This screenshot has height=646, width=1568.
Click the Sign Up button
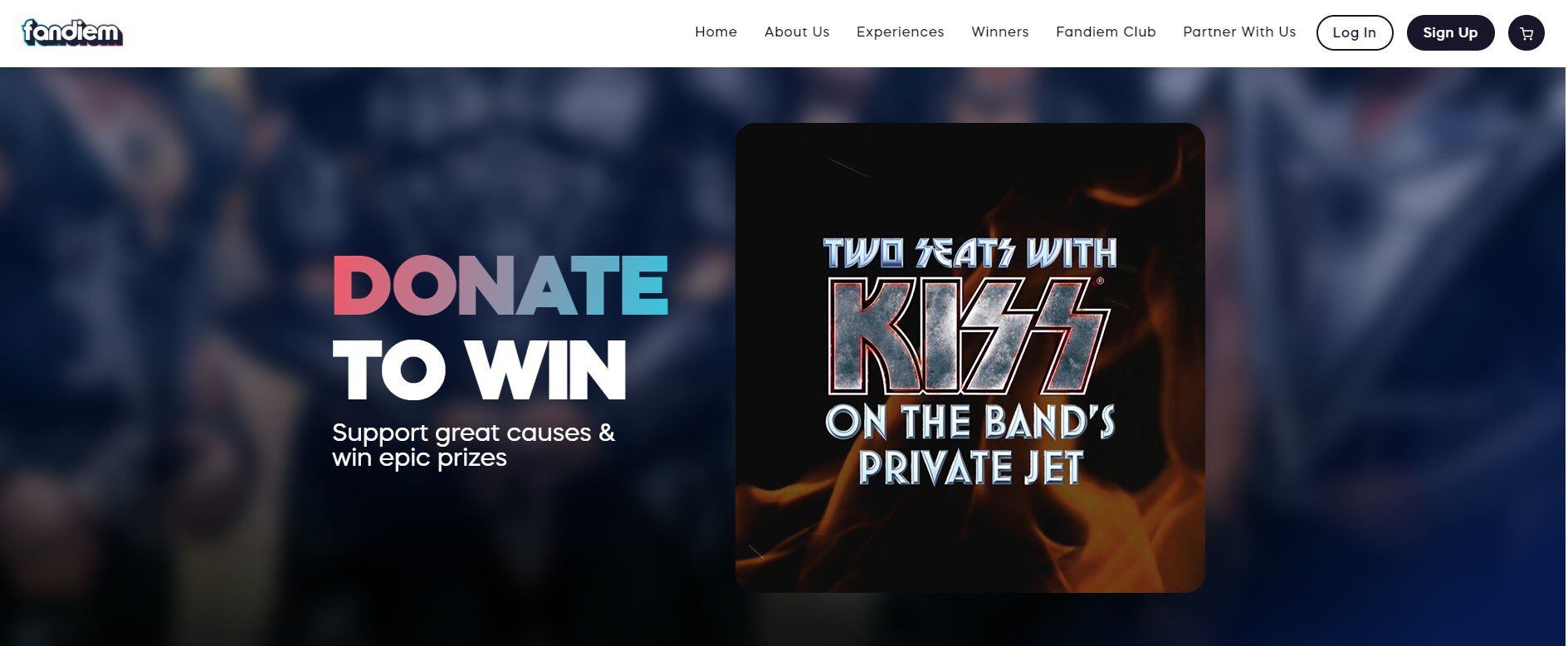click(x=1450, y=33)
